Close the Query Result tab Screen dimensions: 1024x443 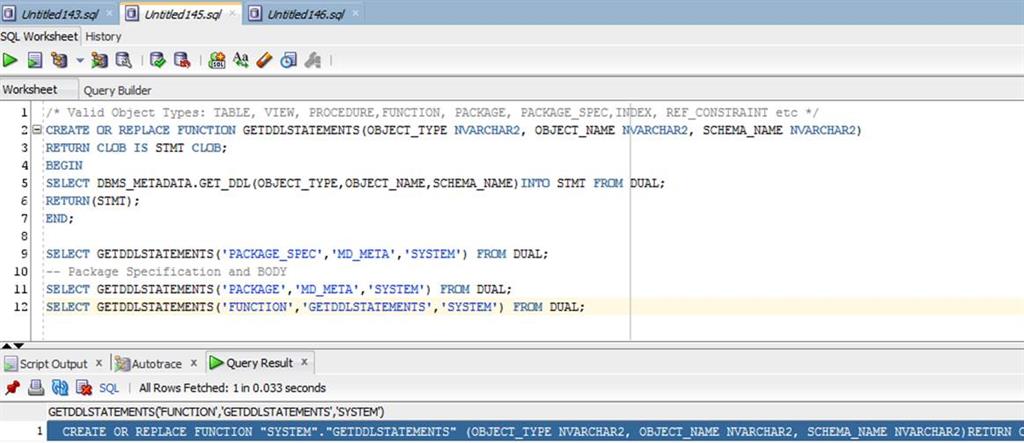point(304,363)
